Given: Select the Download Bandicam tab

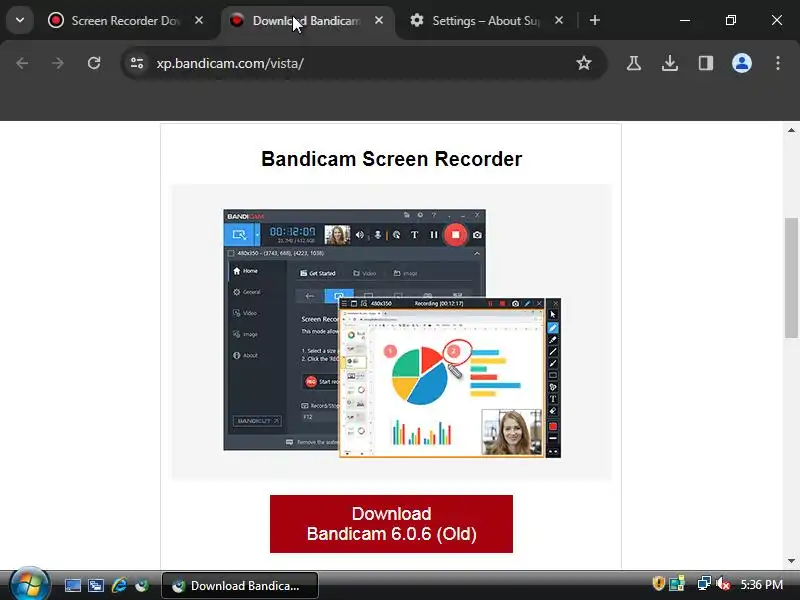Looking at the screenshot, I should pyautogui.click(x=308, y=21).
